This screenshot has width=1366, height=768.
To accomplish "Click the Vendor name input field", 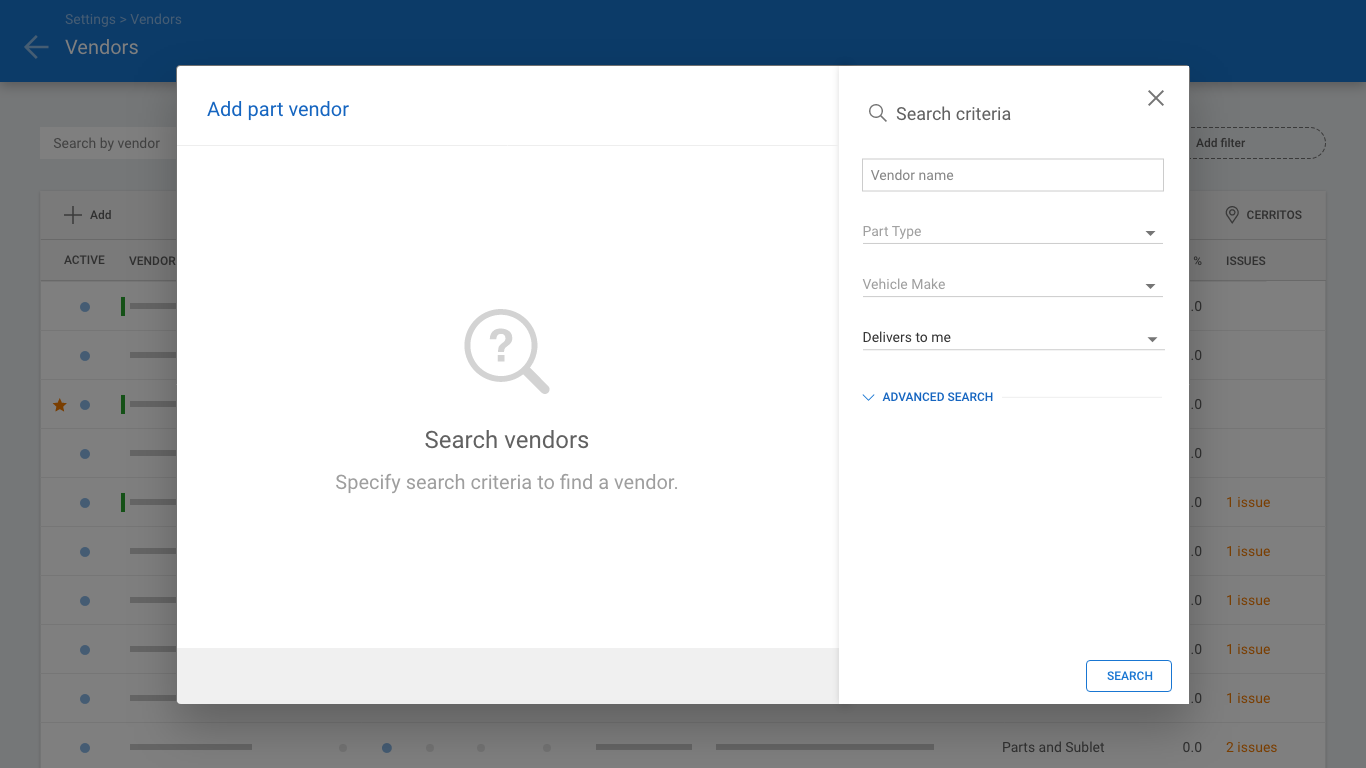I will pos(1013,175).
